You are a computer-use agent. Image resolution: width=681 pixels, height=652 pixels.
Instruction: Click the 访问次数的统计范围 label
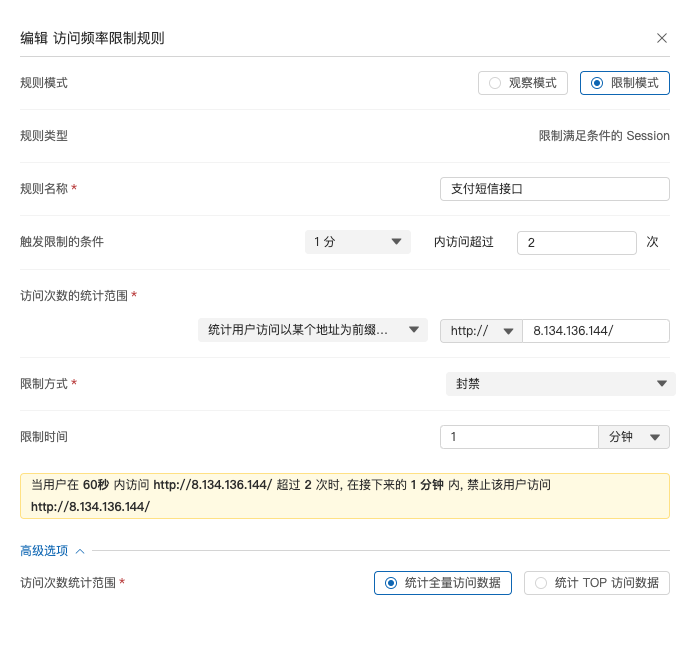tap(74, 296)
